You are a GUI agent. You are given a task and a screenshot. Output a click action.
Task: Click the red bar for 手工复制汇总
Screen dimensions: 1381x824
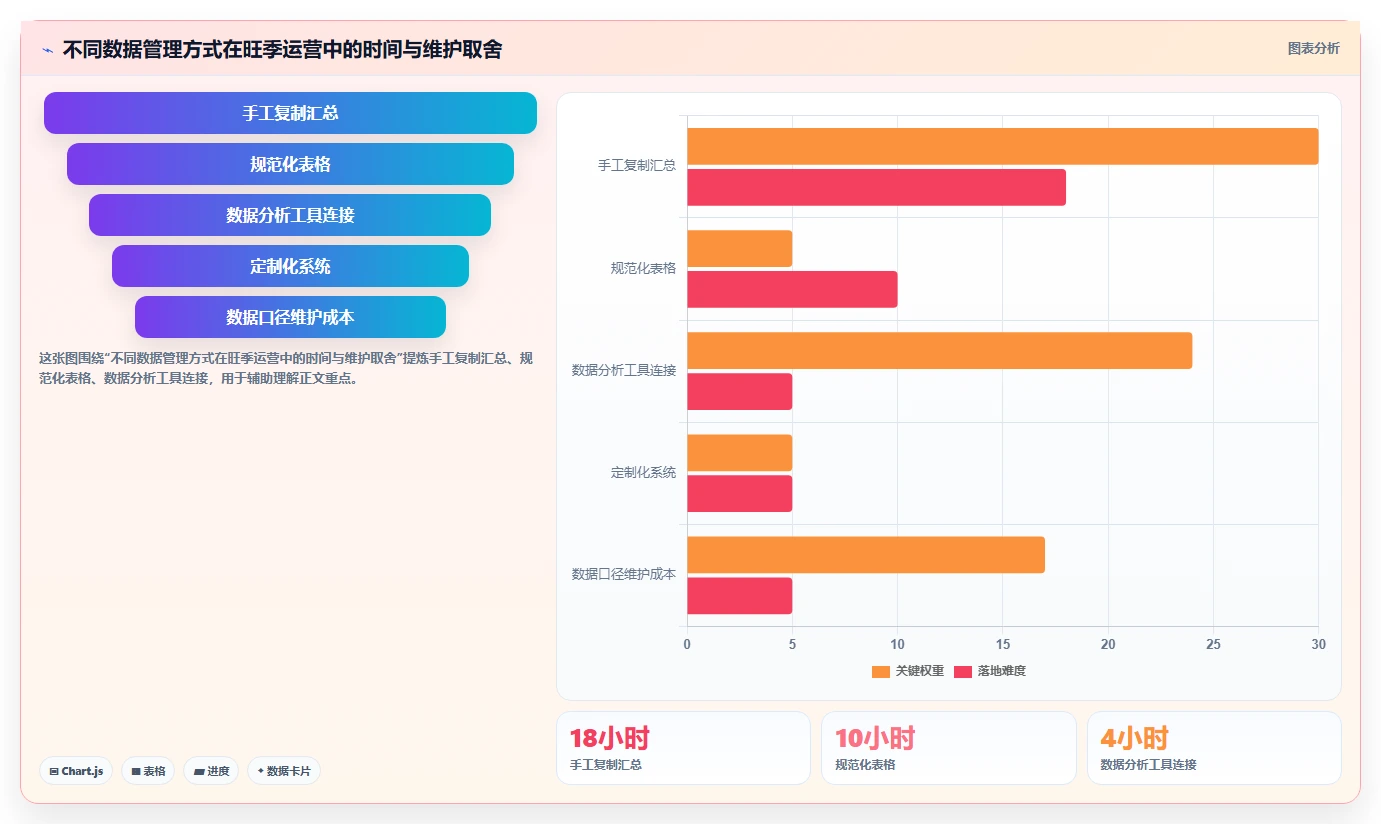(876, 187)
